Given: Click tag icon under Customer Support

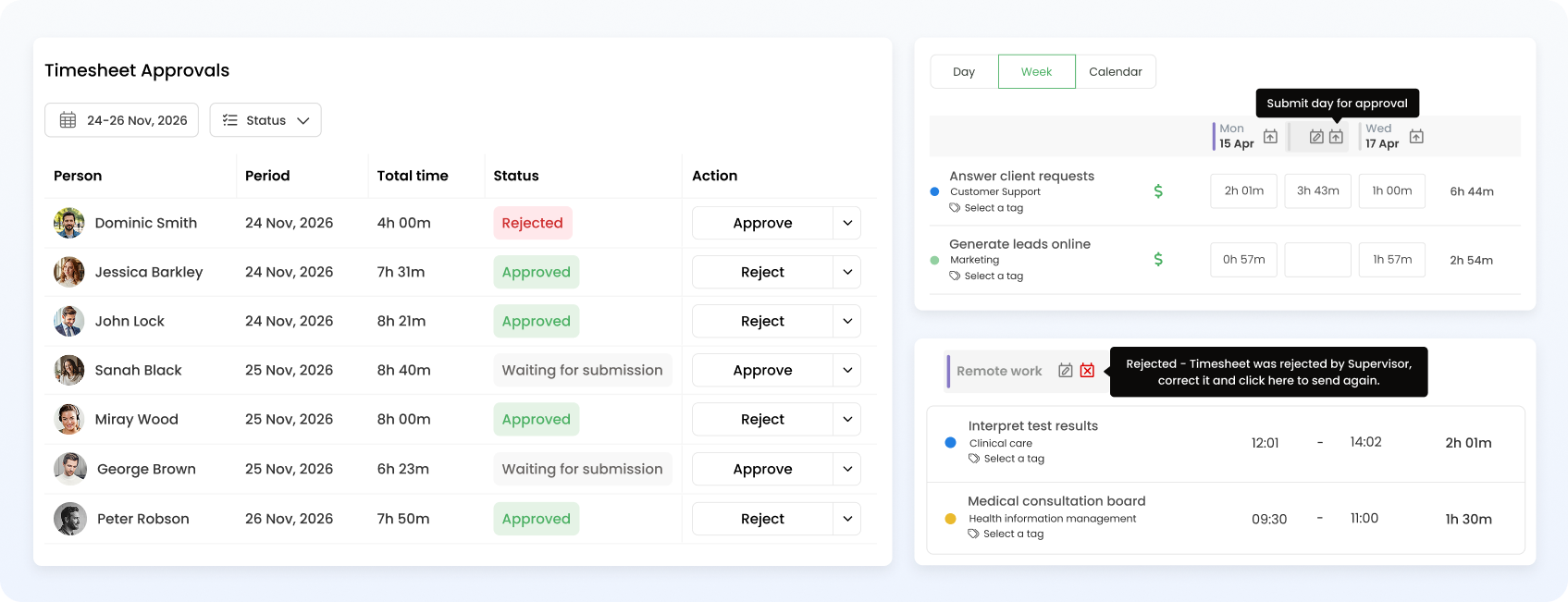Looking at the screenshot, I should click(x=955, y=208).
